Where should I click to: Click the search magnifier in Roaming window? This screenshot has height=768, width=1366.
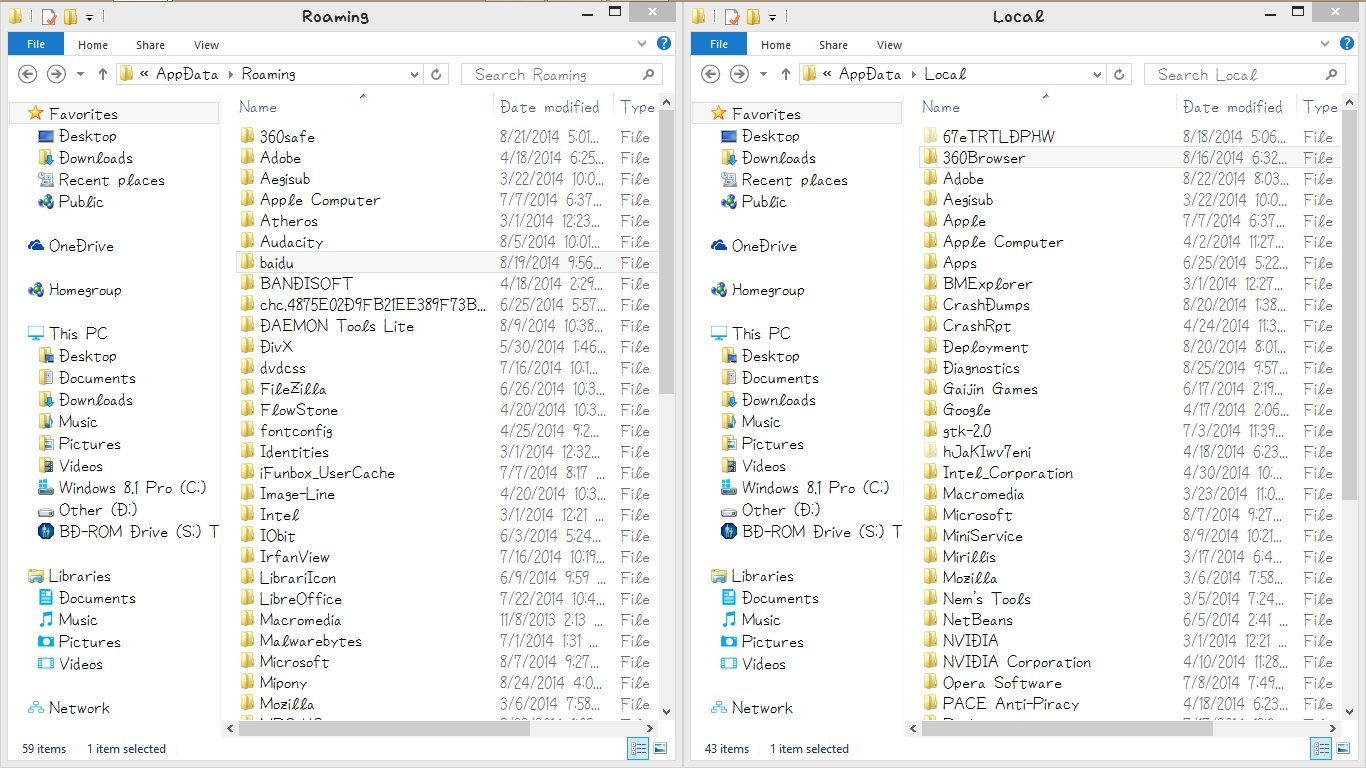(648, 74)
